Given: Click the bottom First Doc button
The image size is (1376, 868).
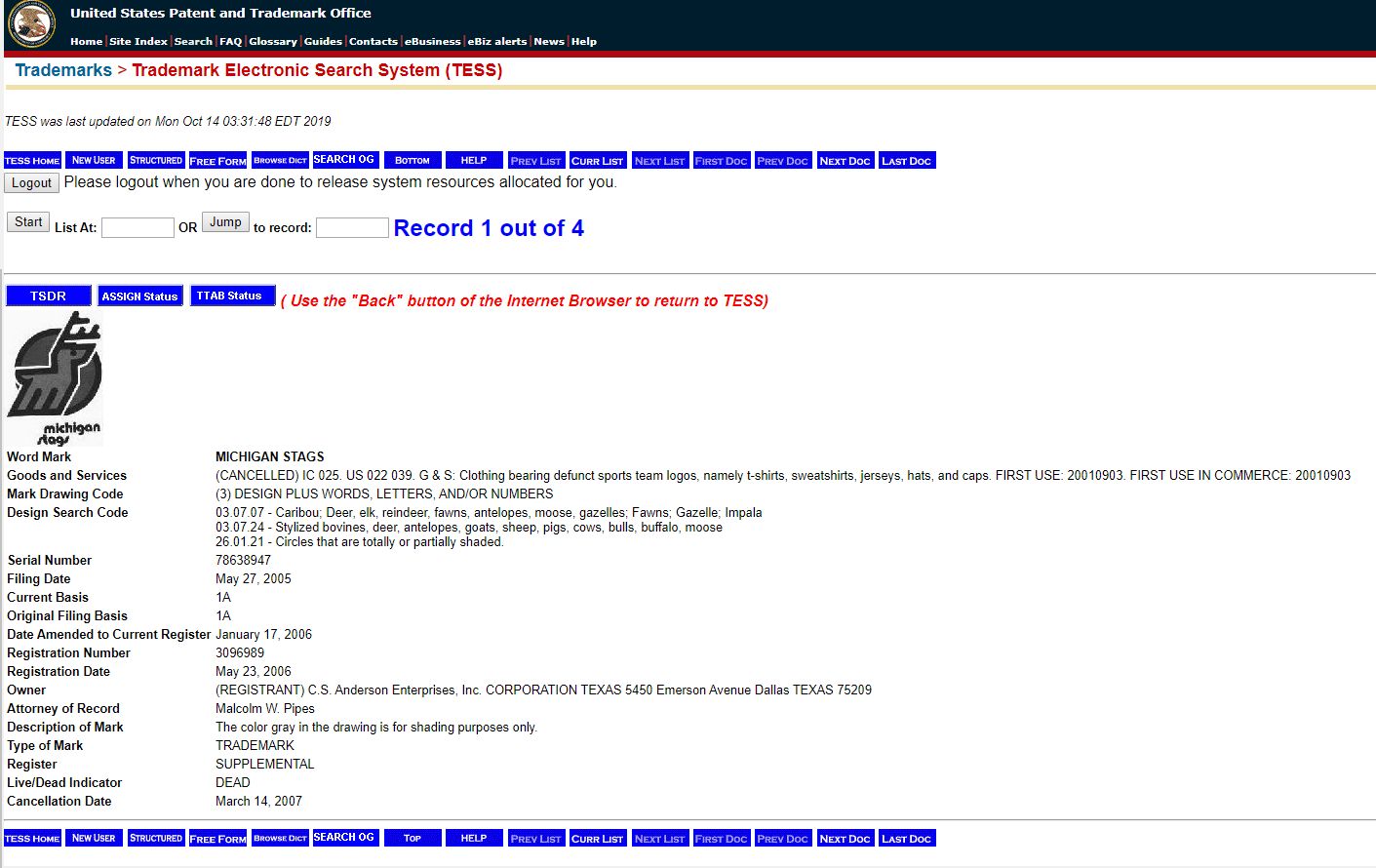Looking at the screenshot, I should coord(722,838).
